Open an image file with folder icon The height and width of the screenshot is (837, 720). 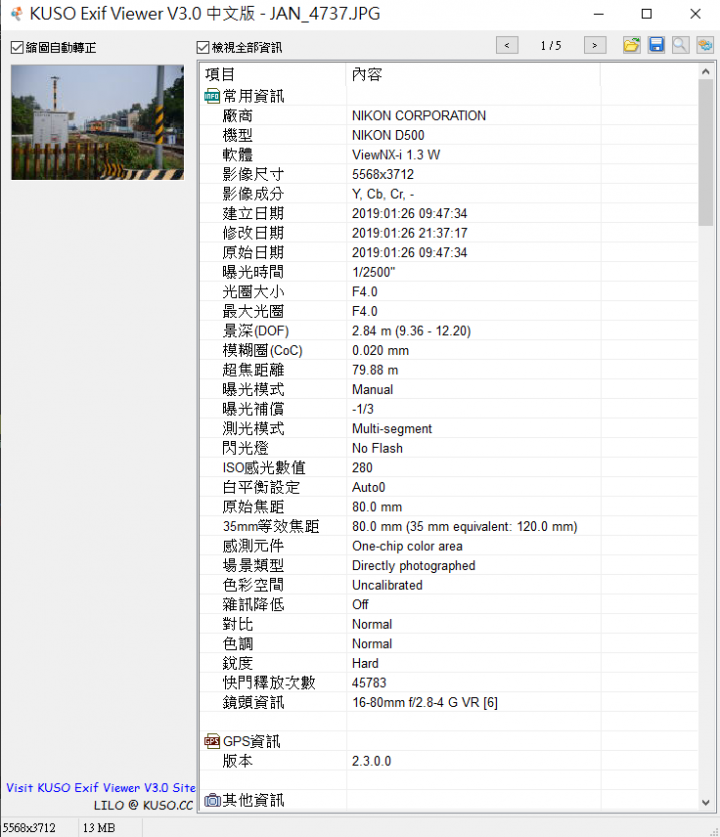[631, 45]
